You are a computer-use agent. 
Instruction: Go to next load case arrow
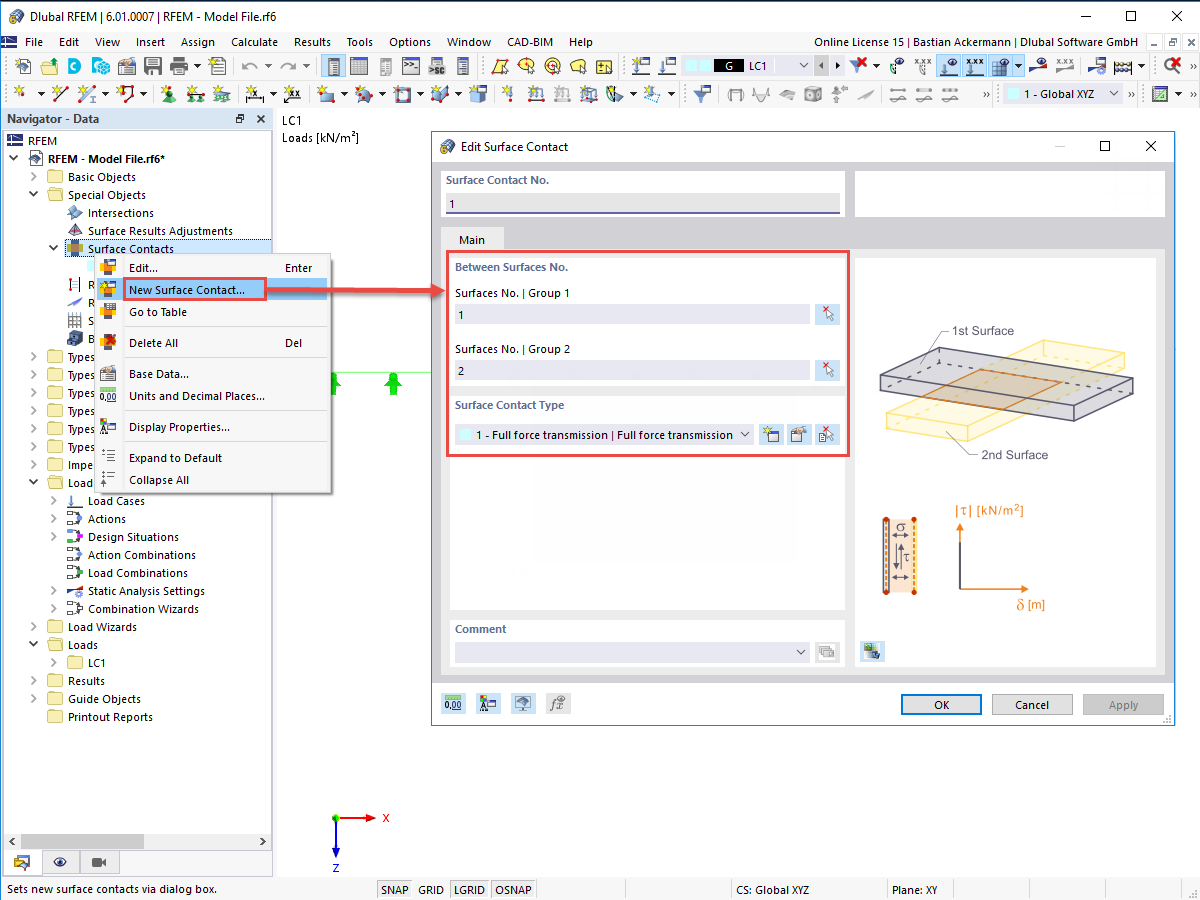point(838,66)
